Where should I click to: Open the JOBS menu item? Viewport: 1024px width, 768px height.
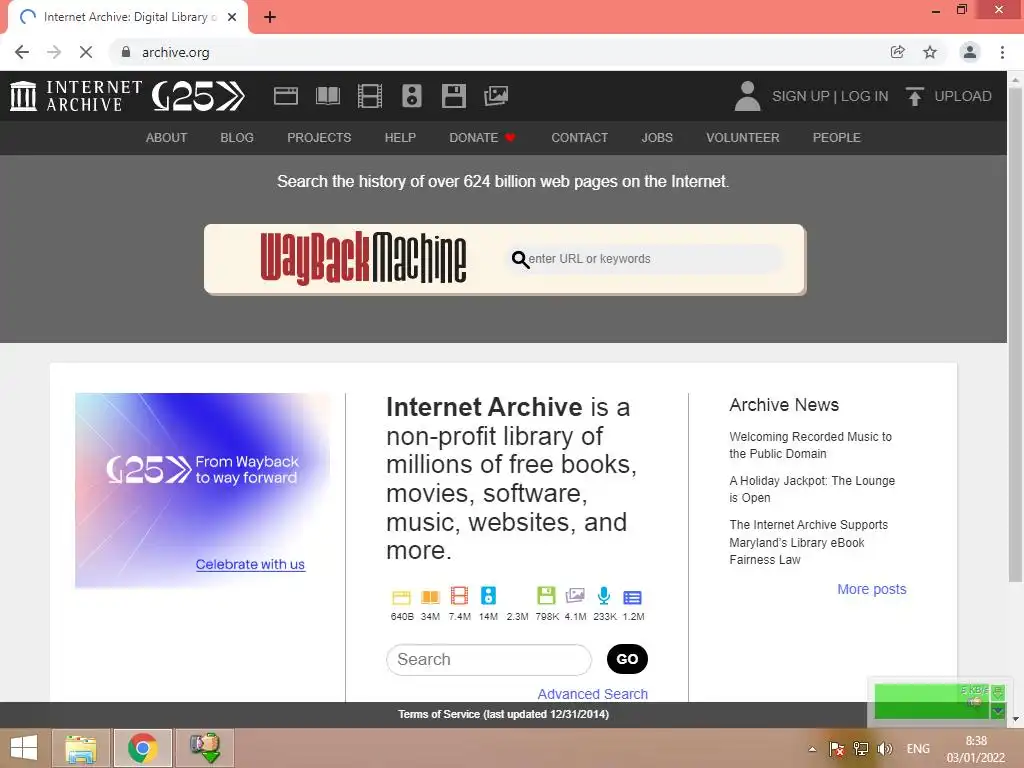tap(657, 138)
